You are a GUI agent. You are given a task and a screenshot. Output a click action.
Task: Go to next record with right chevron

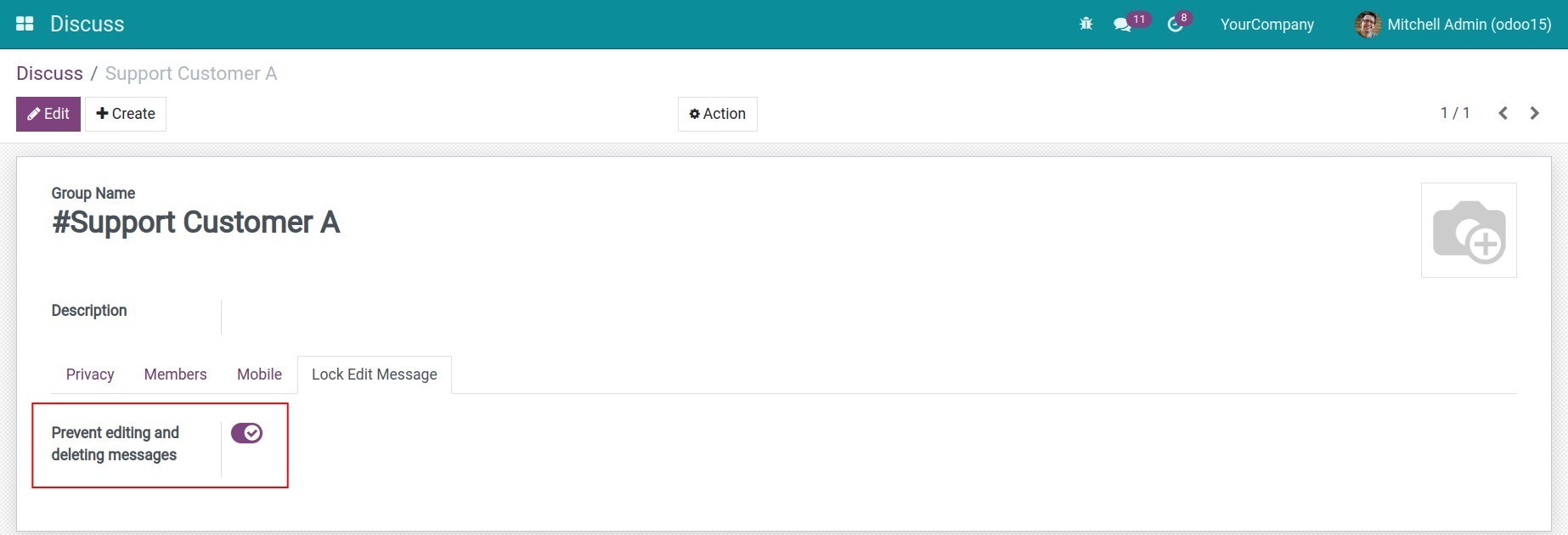point(1534,114)
